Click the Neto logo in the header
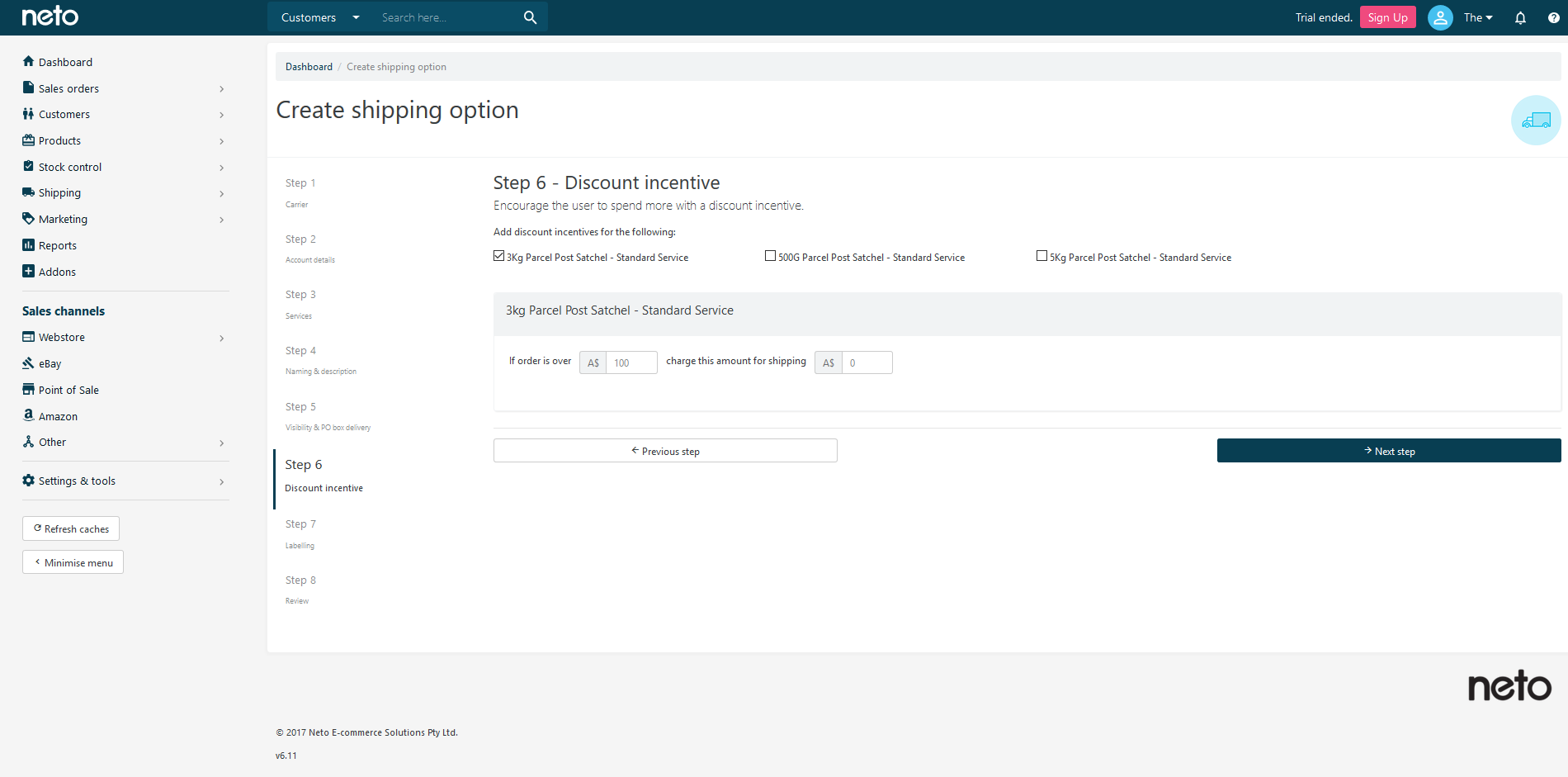 pyautogui.click(x=50, y=17)
